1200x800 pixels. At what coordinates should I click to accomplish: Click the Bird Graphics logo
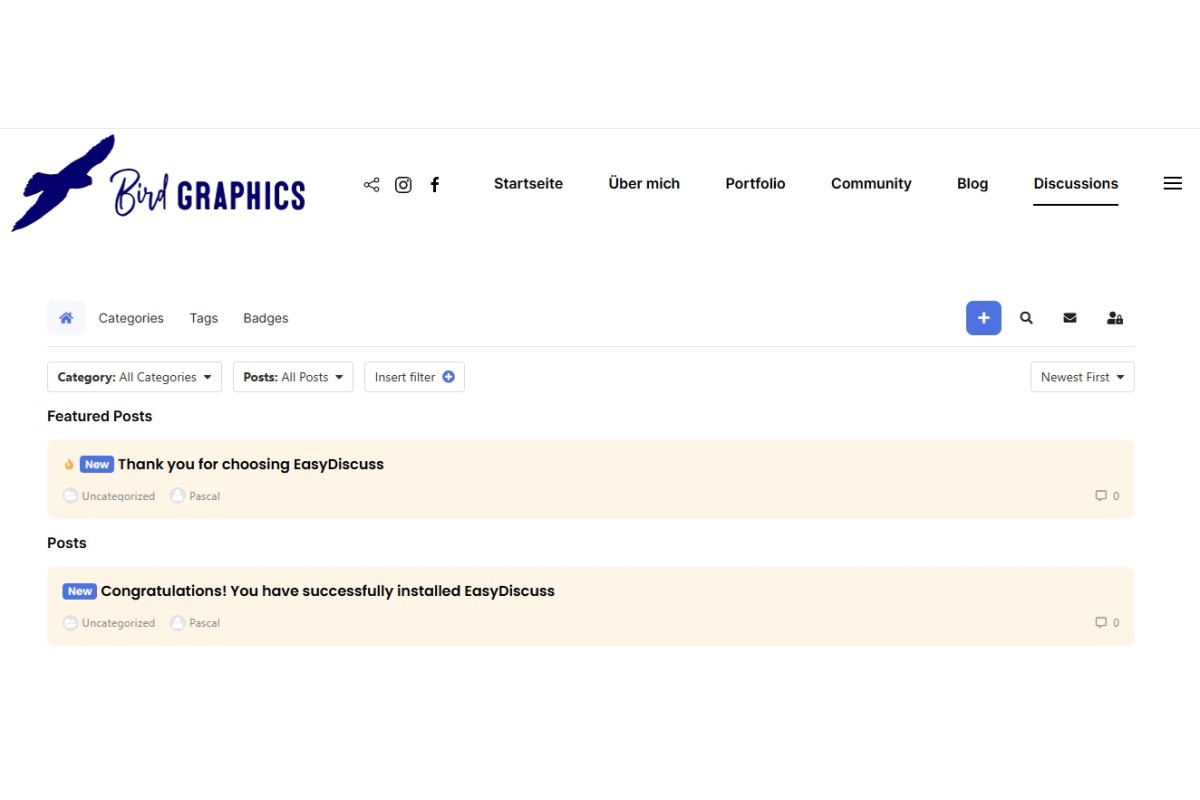pyautogui.click(x=160, y=185)
